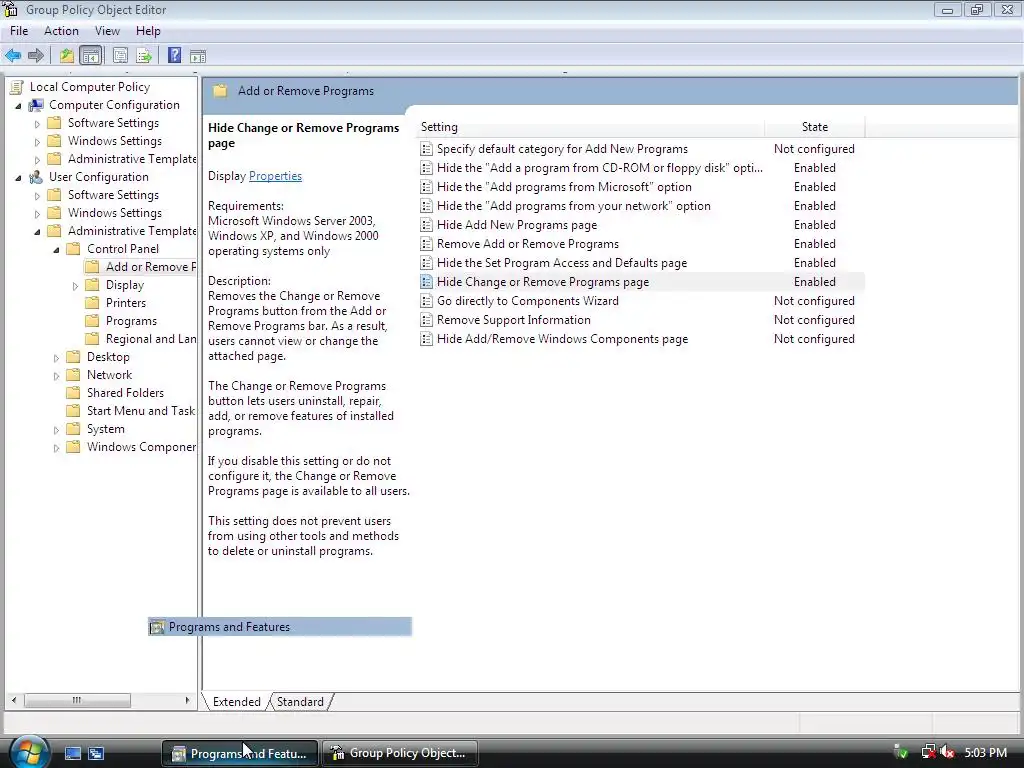
Task: Click icon of Hide Add New Programs page
Action: pyautogui.click(x=426, y=225)
